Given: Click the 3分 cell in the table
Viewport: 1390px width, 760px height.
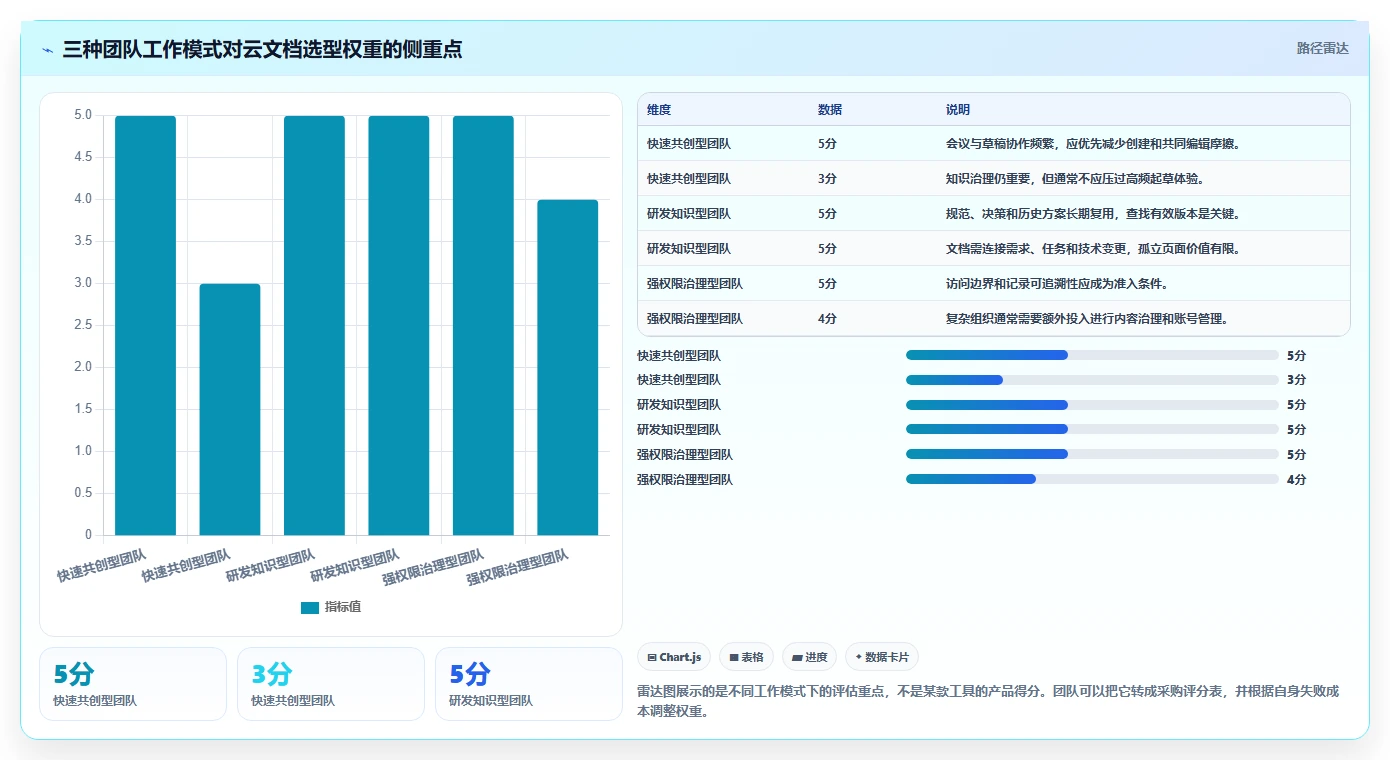Looking at the screenshot, I should [827, 179].
